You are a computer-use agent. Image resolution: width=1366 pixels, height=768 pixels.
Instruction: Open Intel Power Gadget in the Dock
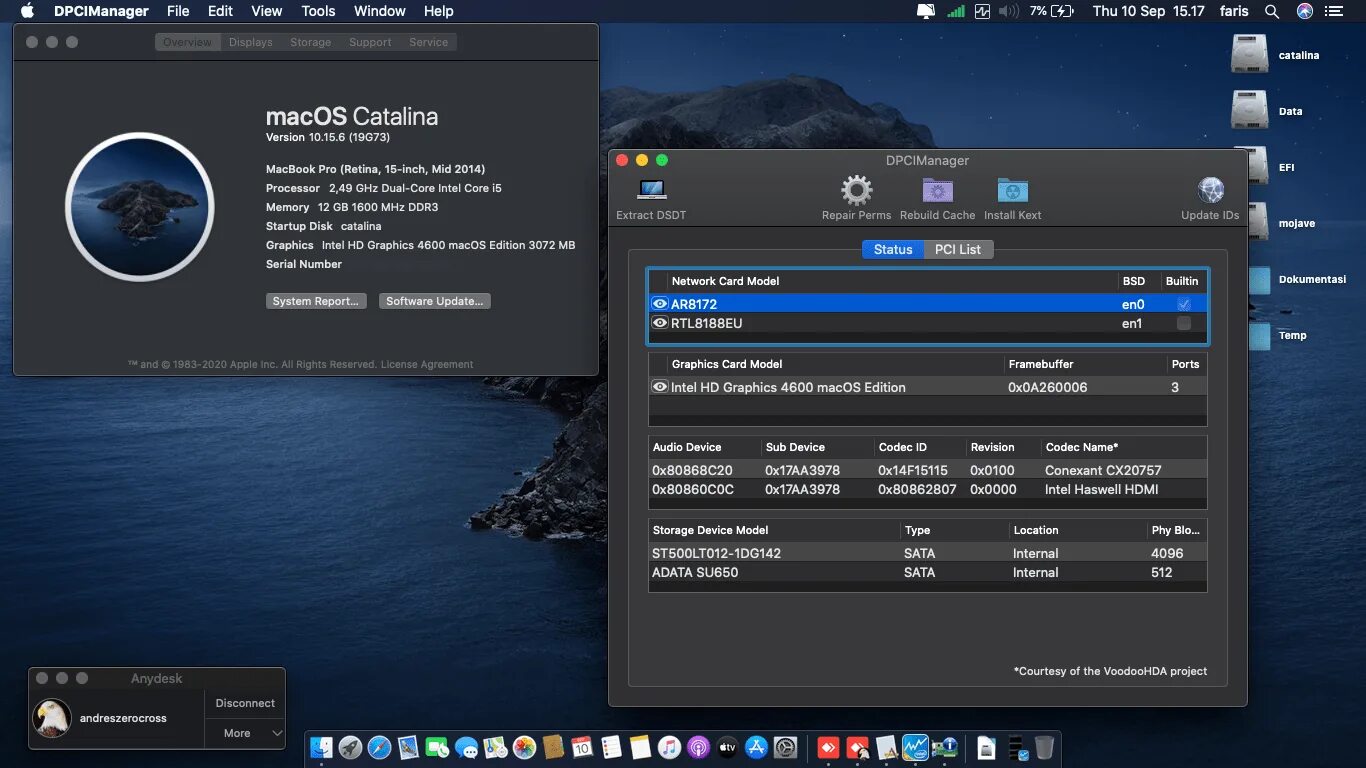point(915,747)
